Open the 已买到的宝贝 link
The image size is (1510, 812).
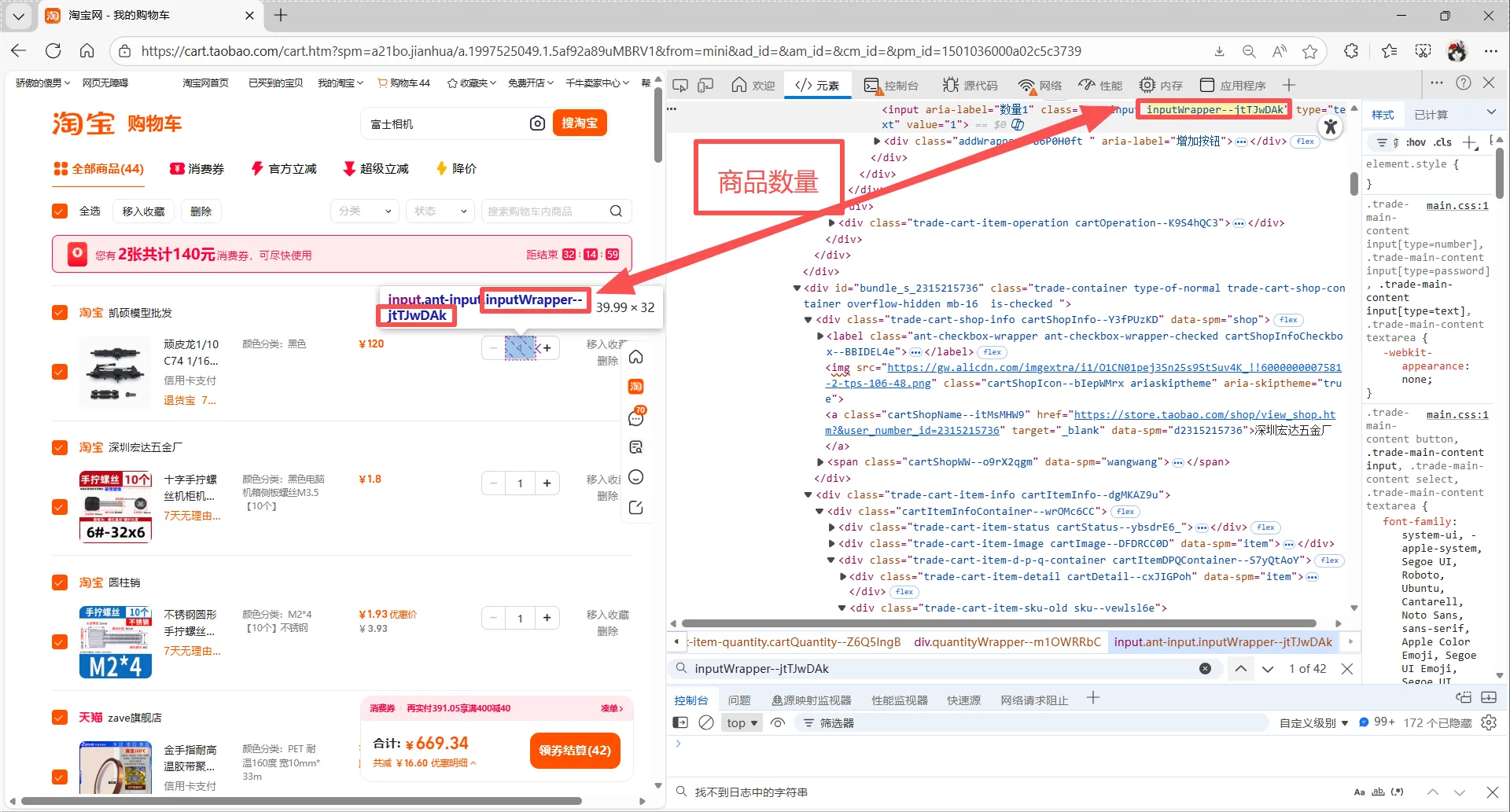[275, 83]
